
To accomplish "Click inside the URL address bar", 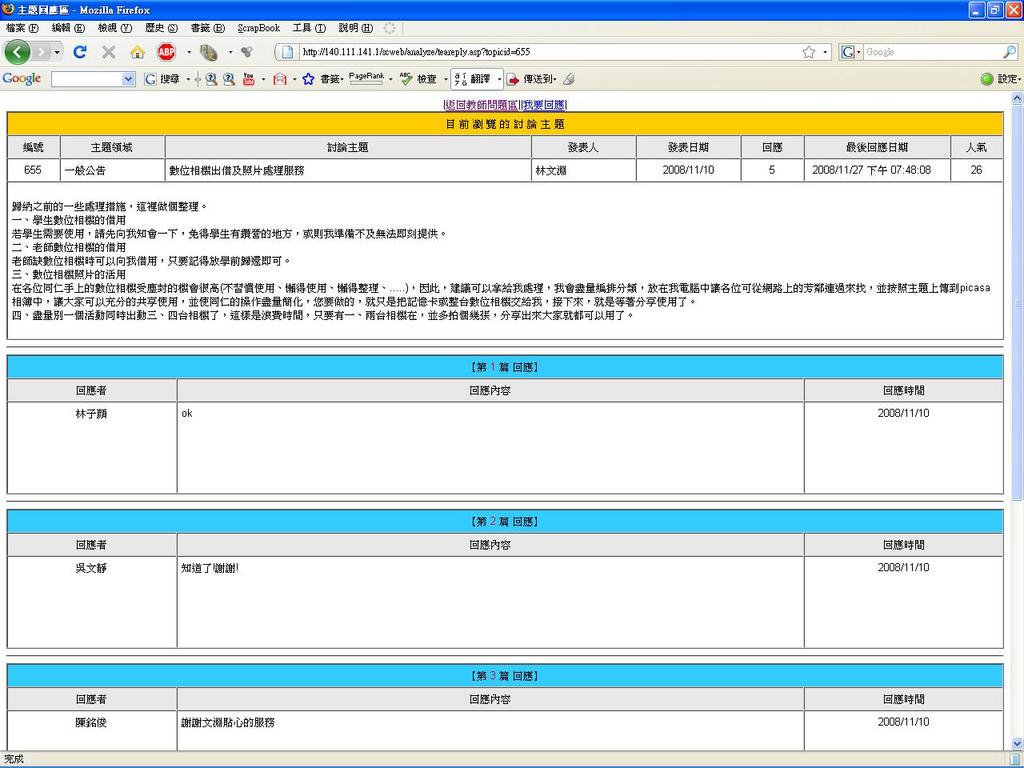I will [x=540, y=52].
